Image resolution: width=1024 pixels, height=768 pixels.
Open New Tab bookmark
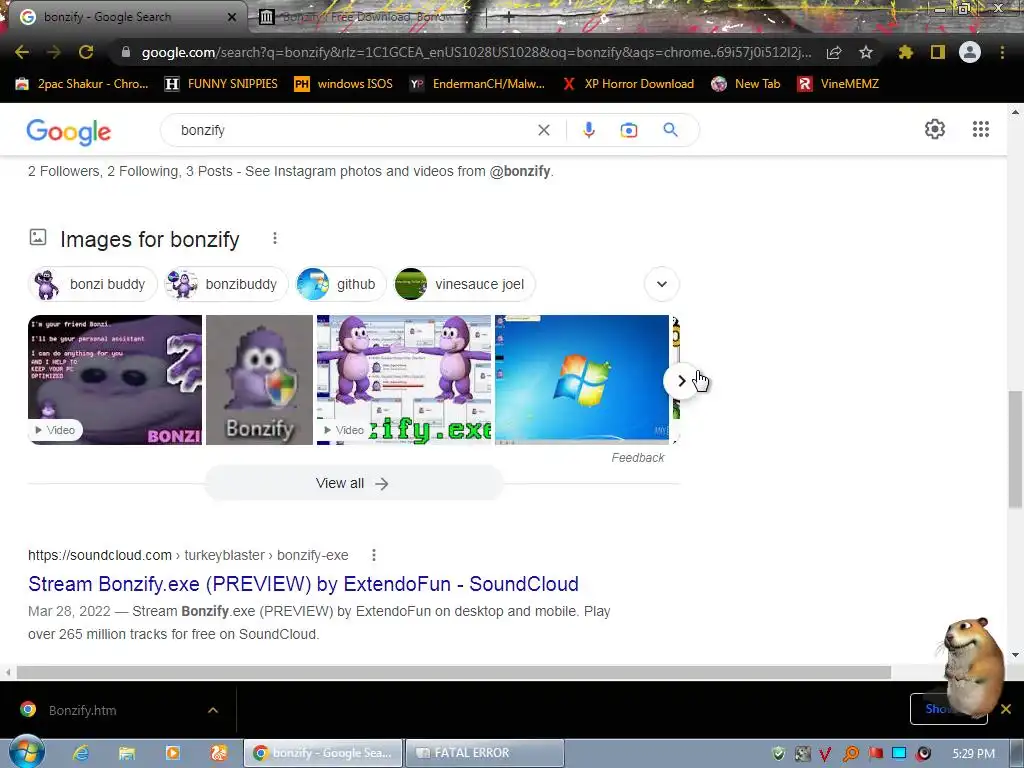pyautogui.click(x=746, y=84)
